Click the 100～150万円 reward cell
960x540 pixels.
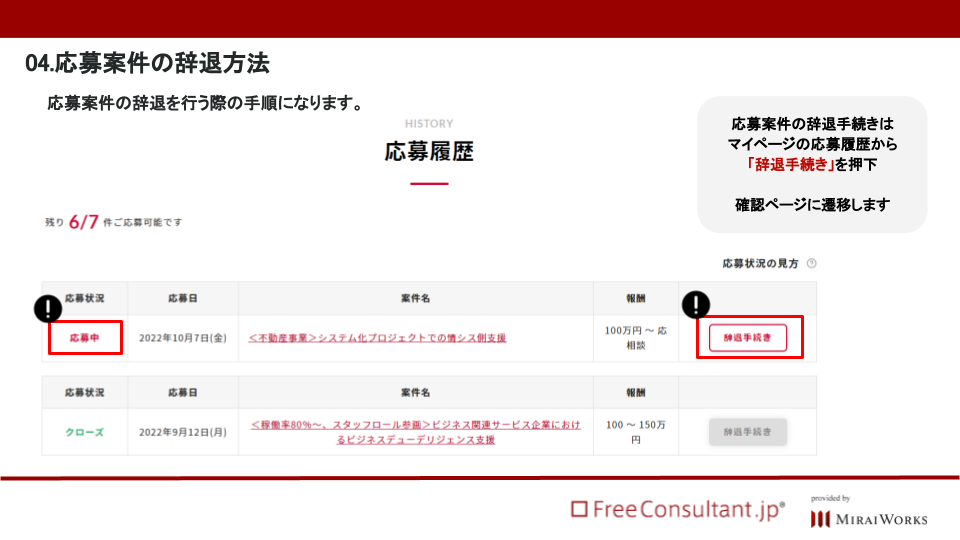(636, 432)
